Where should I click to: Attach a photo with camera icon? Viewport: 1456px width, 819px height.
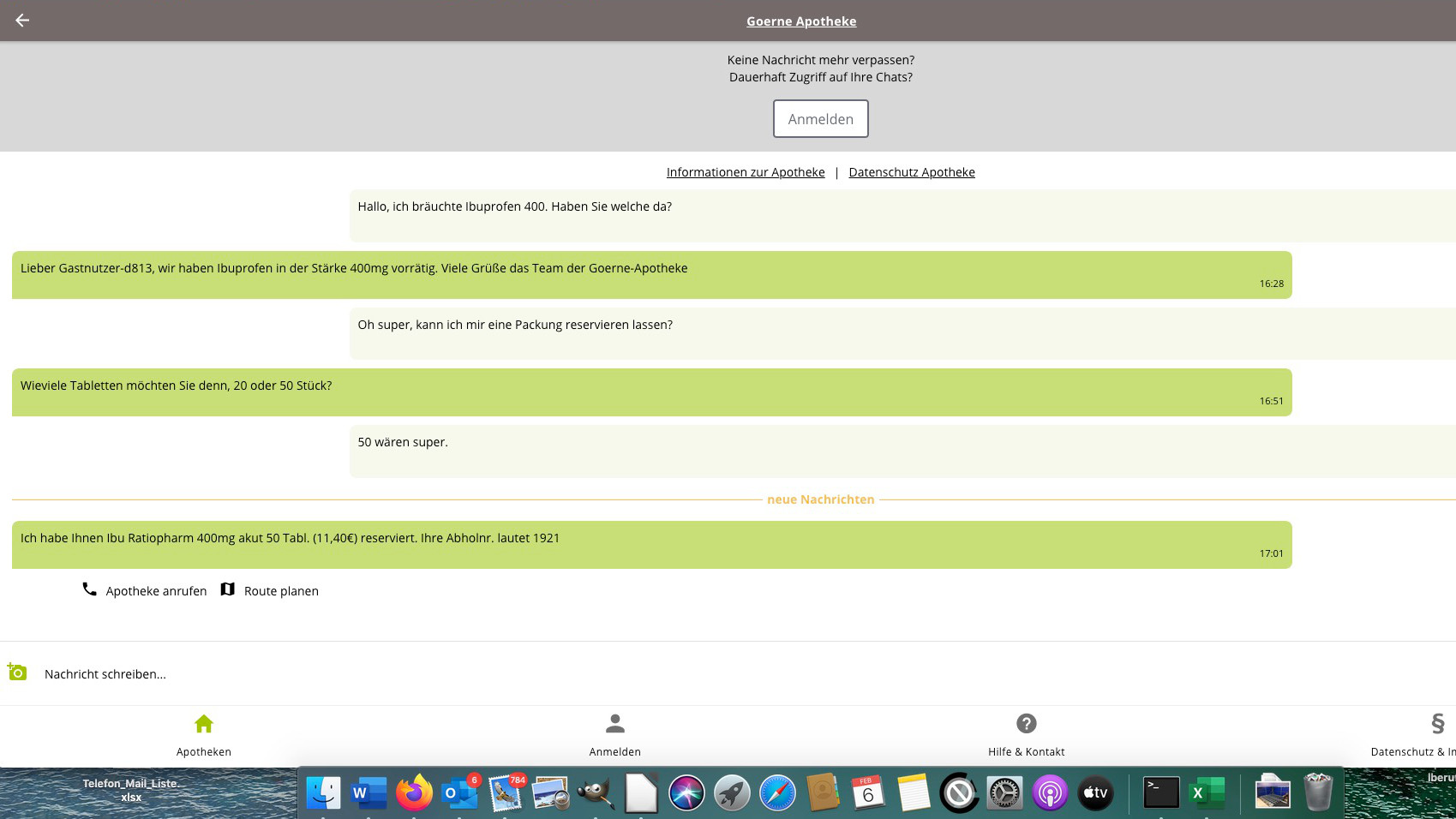point(17,673)
